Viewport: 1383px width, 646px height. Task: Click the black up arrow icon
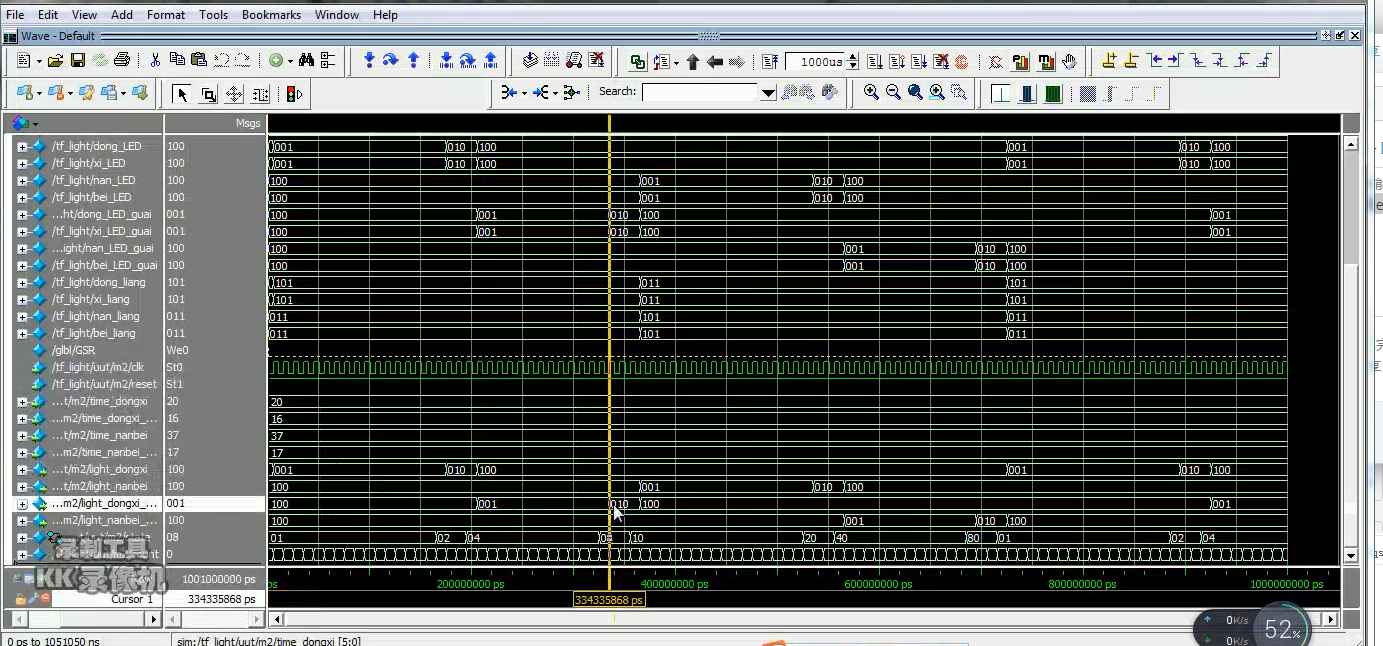click(x=693, y=62)
